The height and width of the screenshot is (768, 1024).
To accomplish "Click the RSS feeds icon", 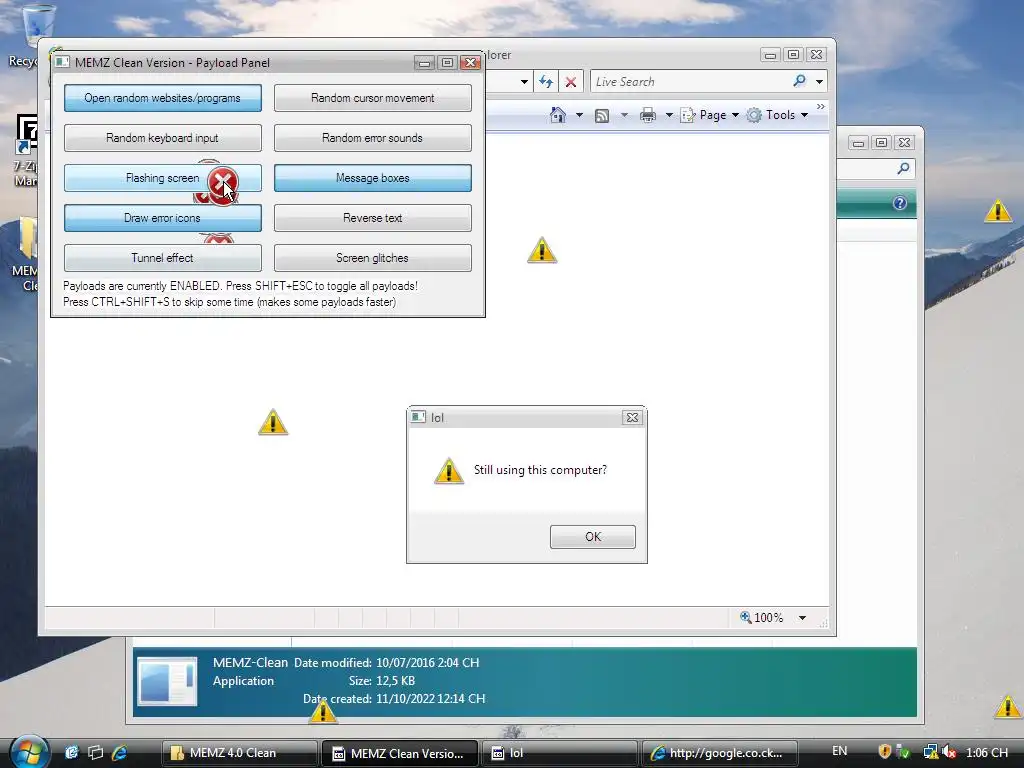I will click(x=602, y=116).
